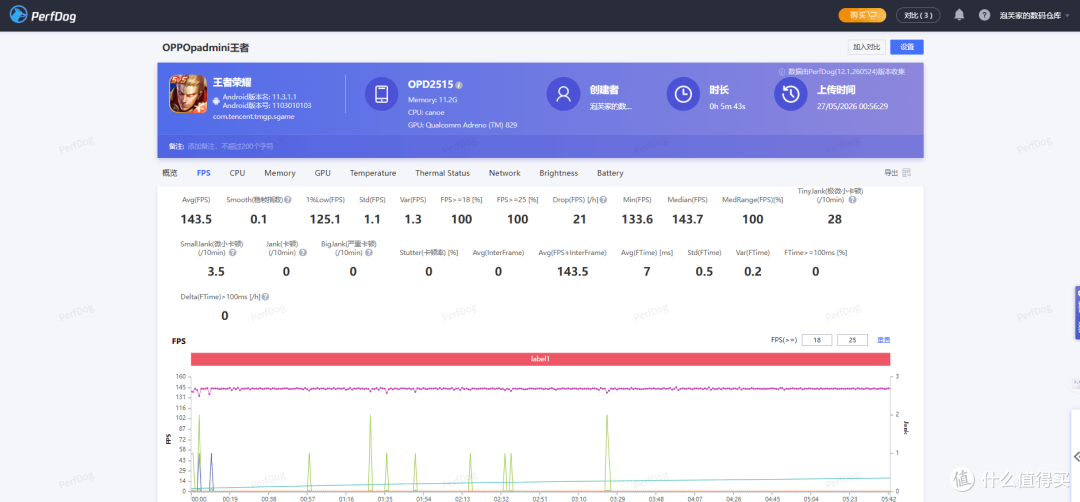
Task: Click help icon next to Smooth metric
Action: tap(288, 200)
